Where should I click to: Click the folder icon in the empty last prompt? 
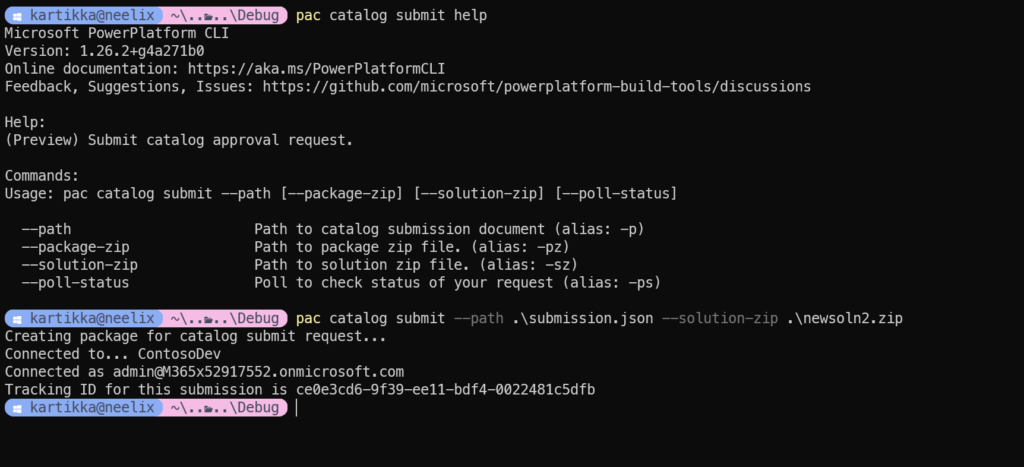click(209, 408)
